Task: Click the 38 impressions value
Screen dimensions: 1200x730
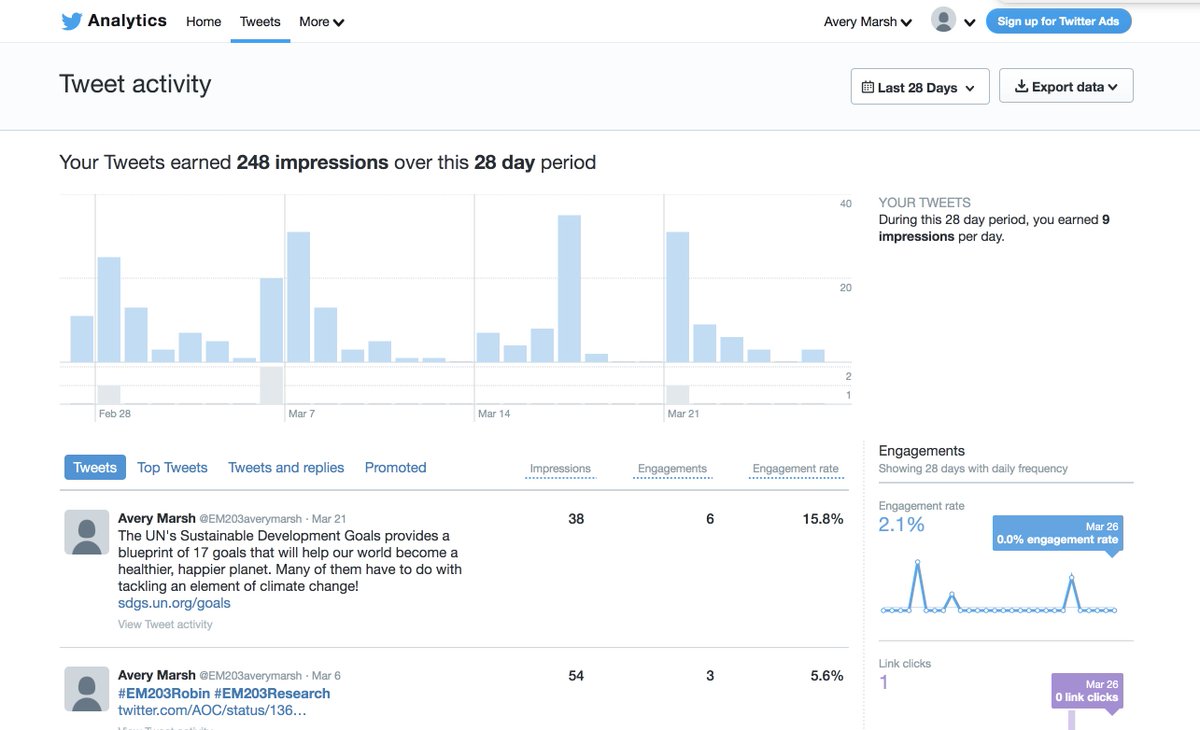Action: pyautogui.click(x=576, y=519)
